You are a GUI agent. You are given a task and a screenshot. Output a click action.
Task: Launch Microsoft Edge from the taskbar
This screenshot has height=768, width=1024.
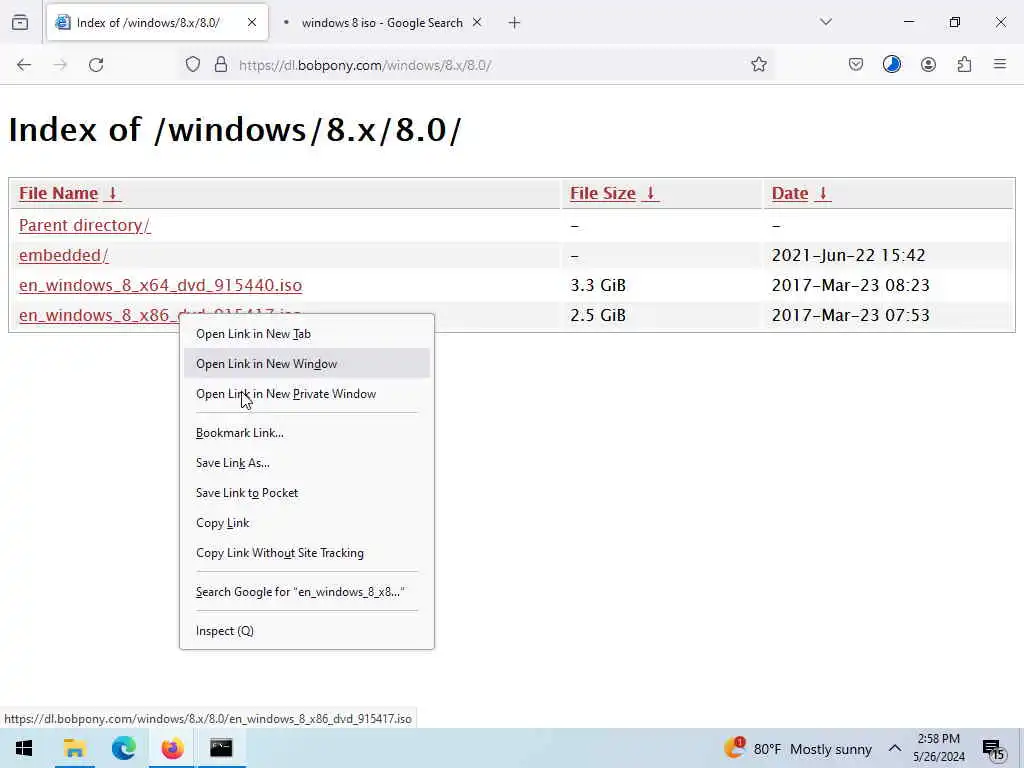[123, 748]
